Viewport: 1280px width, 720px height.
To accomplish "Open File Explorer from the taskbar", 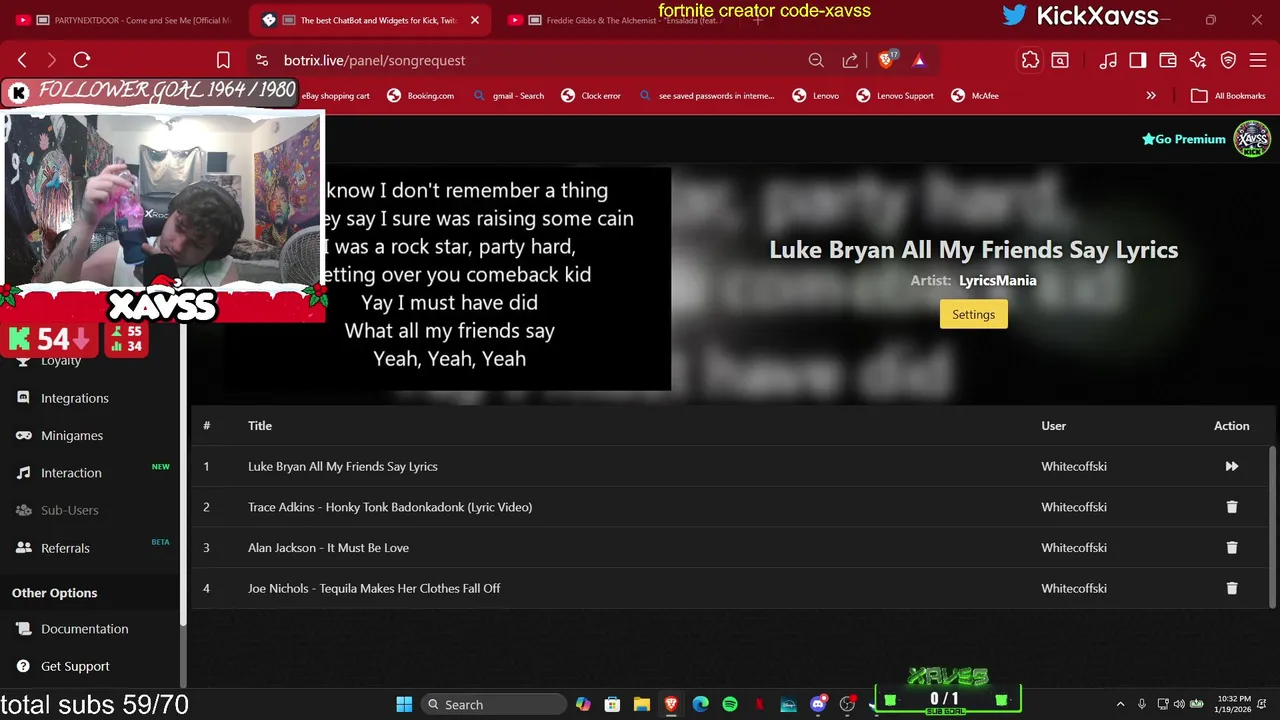I will [642, 704].
